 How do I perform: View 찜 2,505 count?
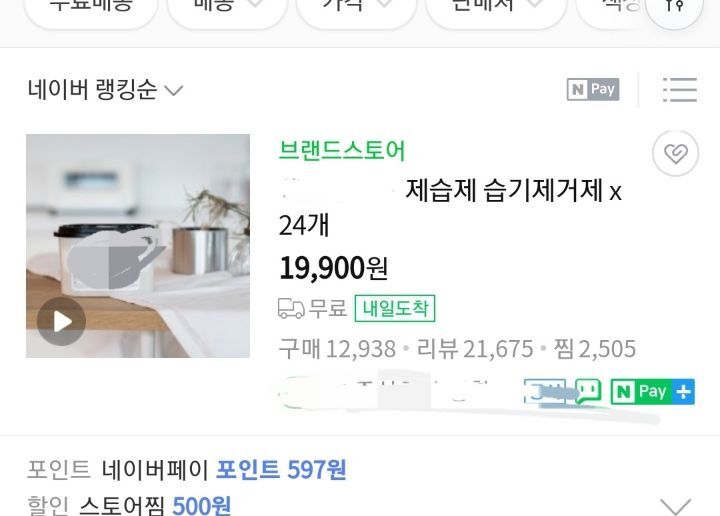595,349
